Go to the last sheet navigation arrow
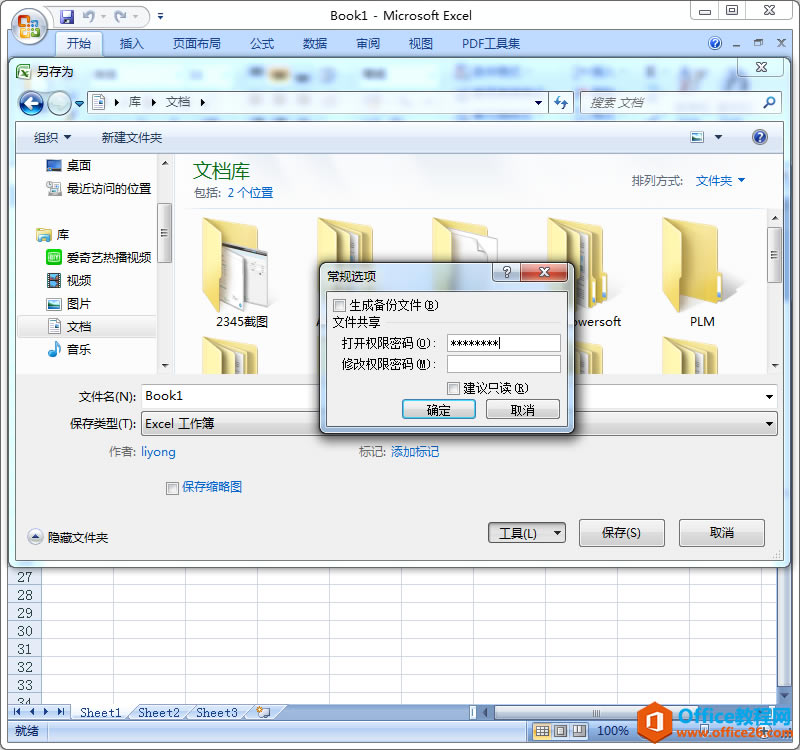This screenshot has height=750, width=800. [61, 712]
